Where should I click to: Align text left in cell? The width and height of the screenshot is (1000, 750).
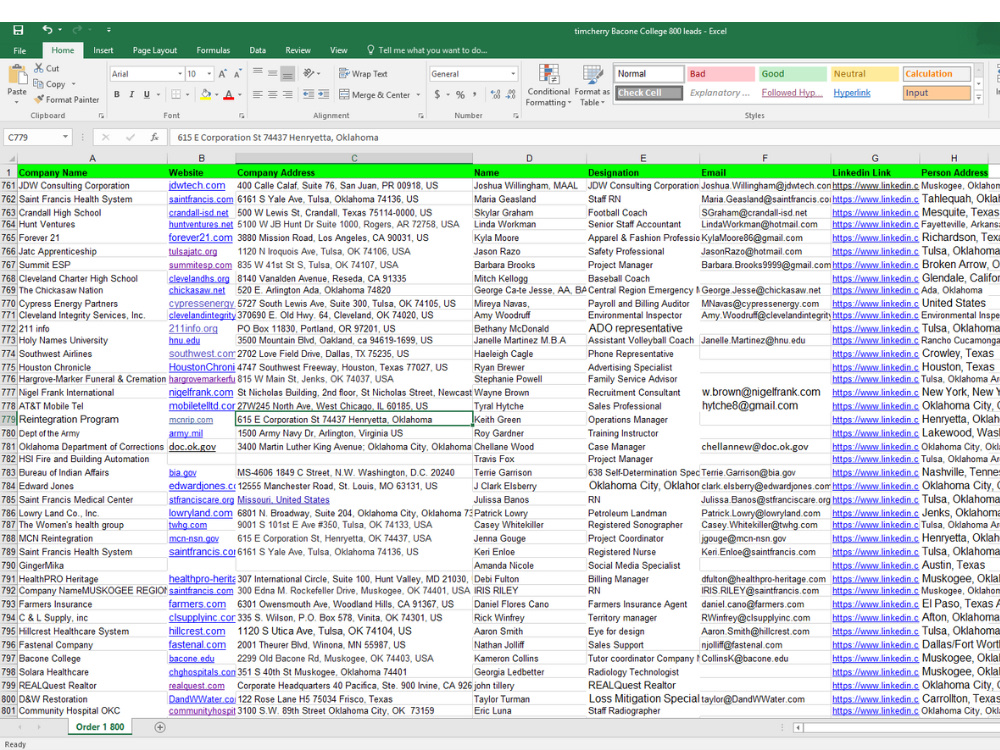tap(258, 94)
